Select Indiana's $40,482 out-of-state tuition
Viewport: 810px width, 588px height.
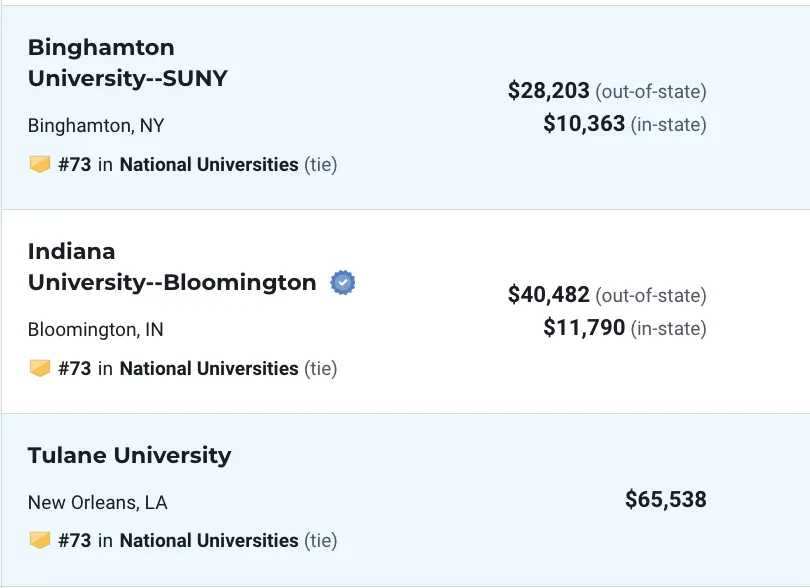pyautogui.click(x=549, y=295)
